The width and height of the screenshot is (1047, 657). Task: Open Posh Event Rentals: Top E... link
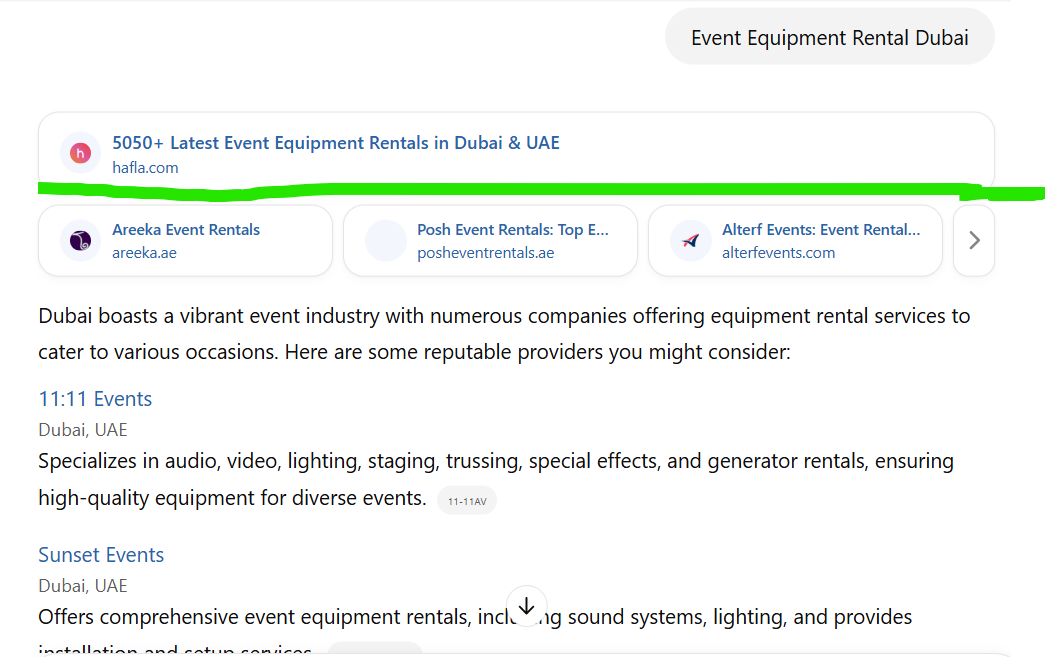[x=513, y=230]
